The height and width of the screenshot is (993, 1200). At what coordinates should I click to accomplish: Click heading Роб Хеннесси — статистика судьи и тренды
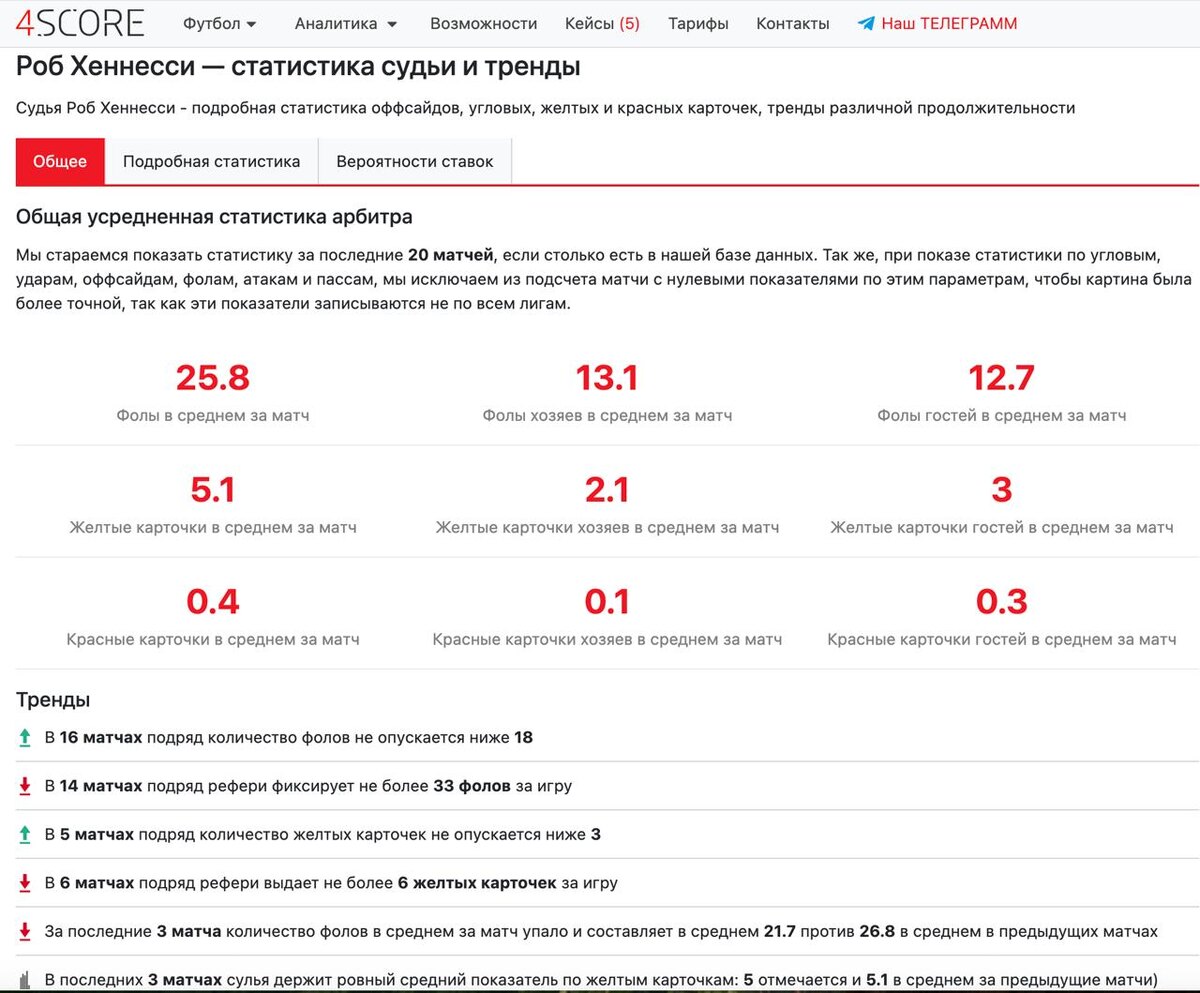click(298, 68)
